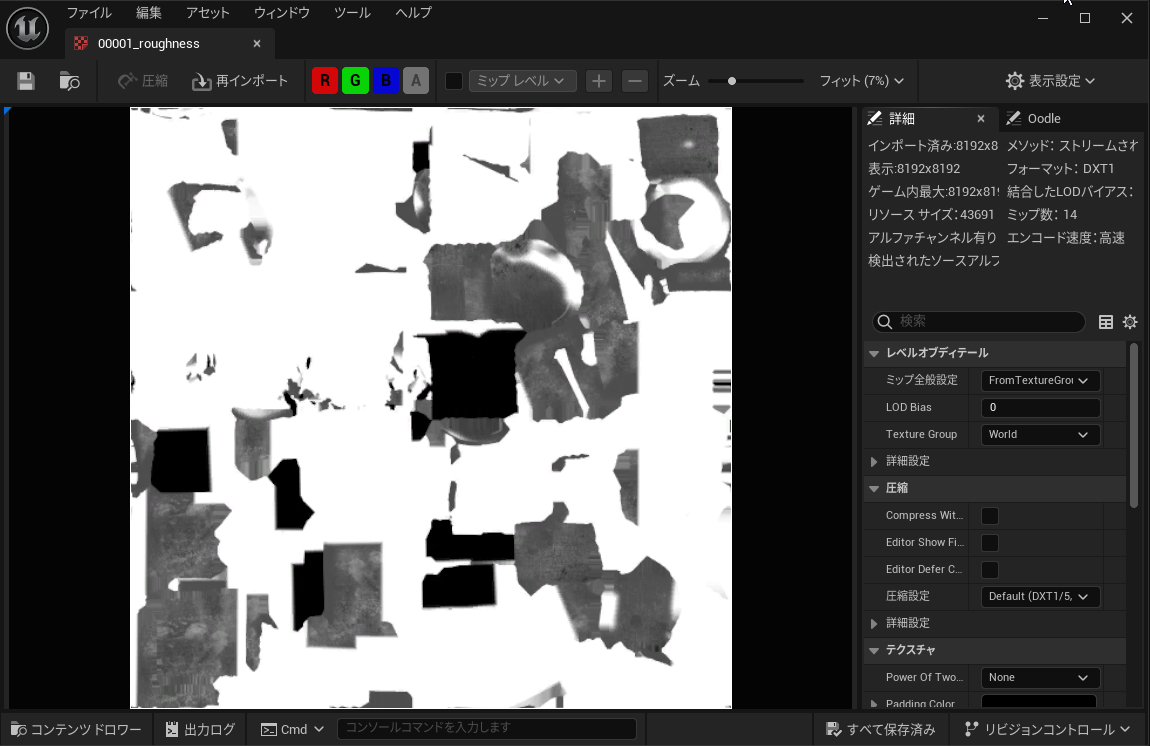Open the ウィンドウ menu
The width and height of the screenshot is (1150, 746).
[x=281, y=13]
